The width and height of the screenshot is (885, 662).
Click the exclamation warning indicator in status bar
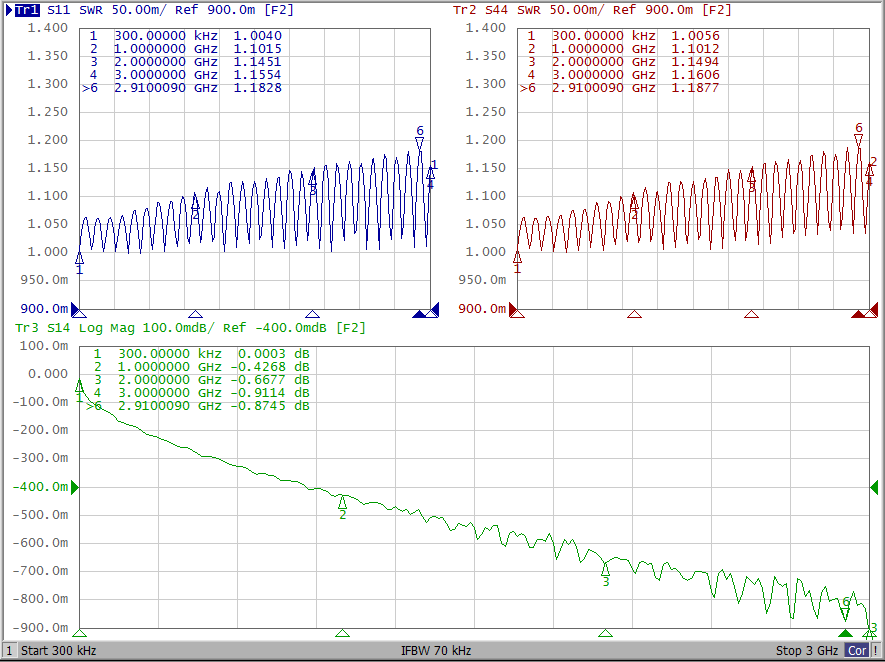click(x=876, y=651)
